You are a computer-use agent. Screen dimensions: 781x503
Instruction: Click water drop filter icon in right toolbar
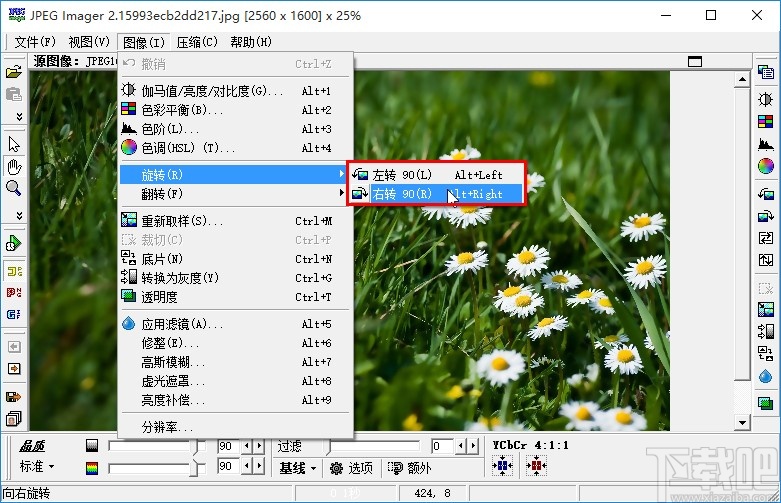click(x=766, y=376)
